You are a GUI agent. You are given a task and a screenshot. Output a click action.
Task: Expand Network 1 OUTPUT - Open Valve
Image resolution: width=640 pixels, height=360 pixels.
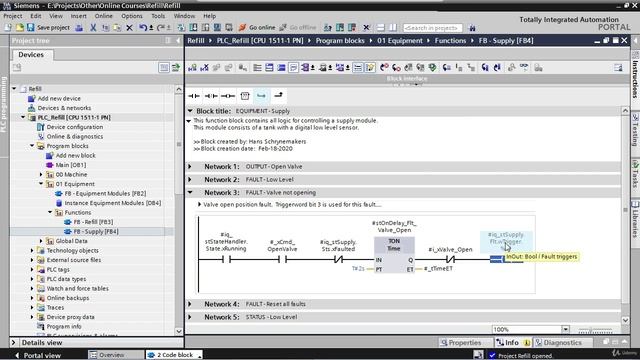click(x=190, y=167)
